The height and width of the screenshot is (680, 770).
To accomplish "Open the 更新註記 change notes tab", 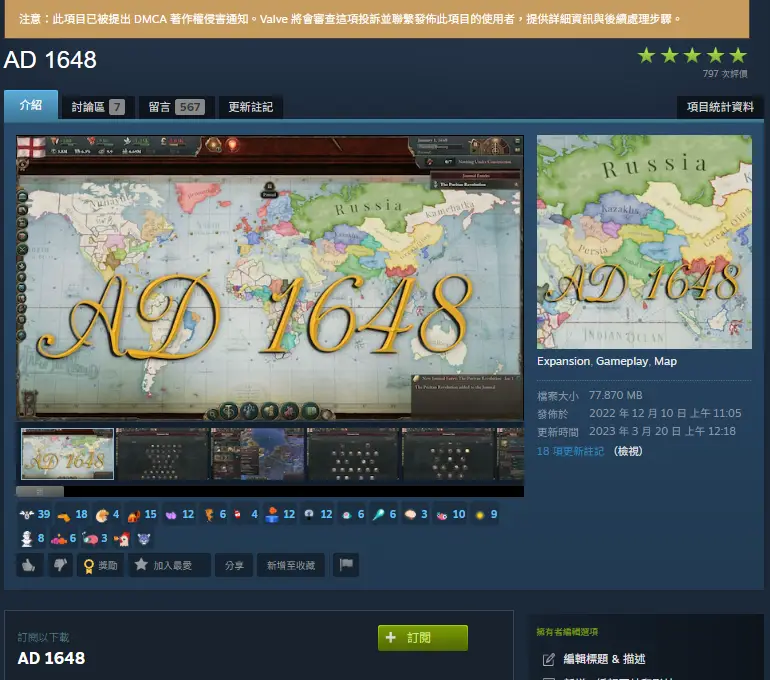I will (x=250, y=107).
